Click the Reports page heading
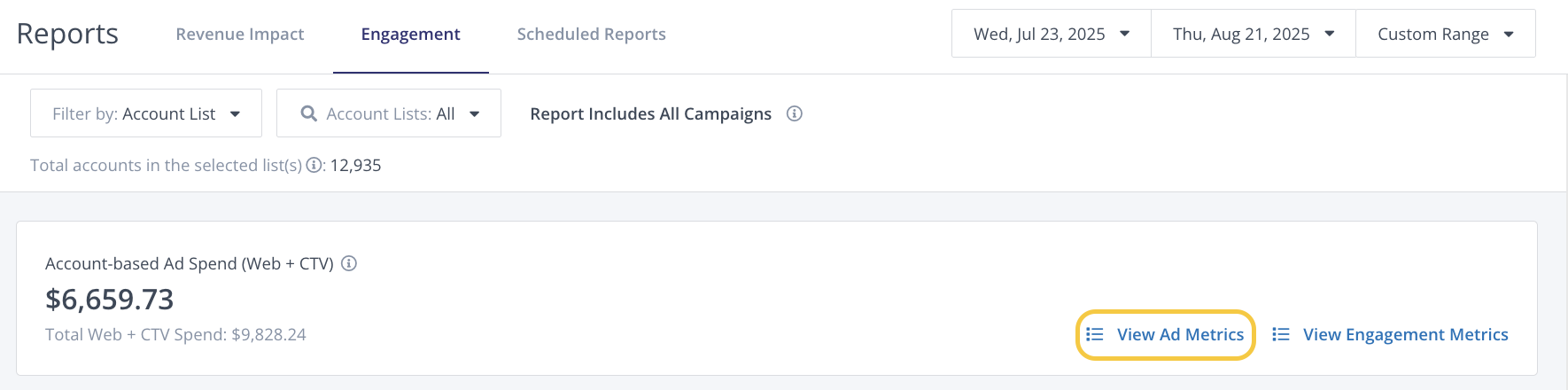Viewport: 1568px width, 390px height. (67, 34)
